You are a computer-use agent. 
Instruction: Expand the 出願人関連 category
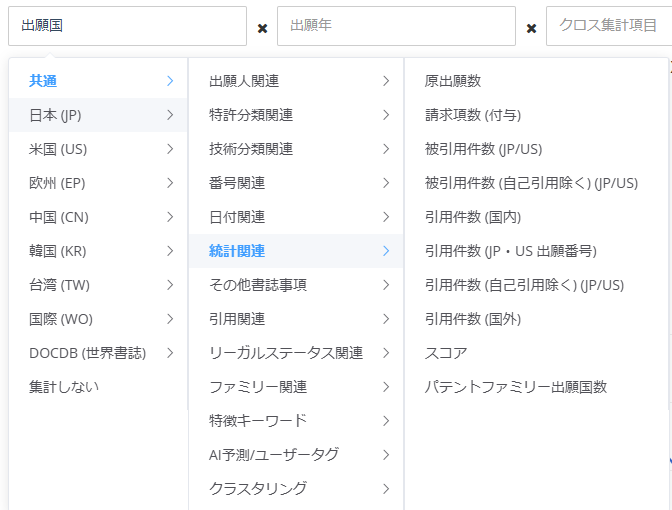[296, 81]
